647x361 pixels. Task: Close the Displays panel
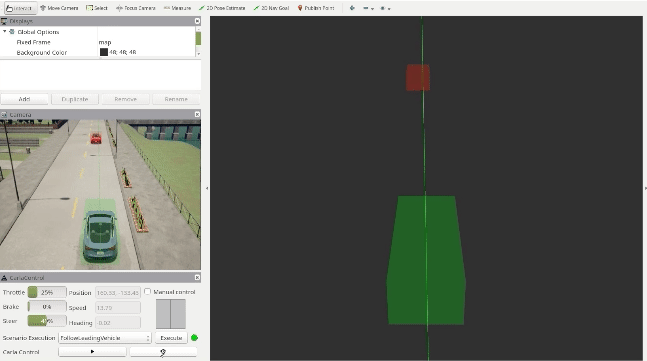click(197, 21)
